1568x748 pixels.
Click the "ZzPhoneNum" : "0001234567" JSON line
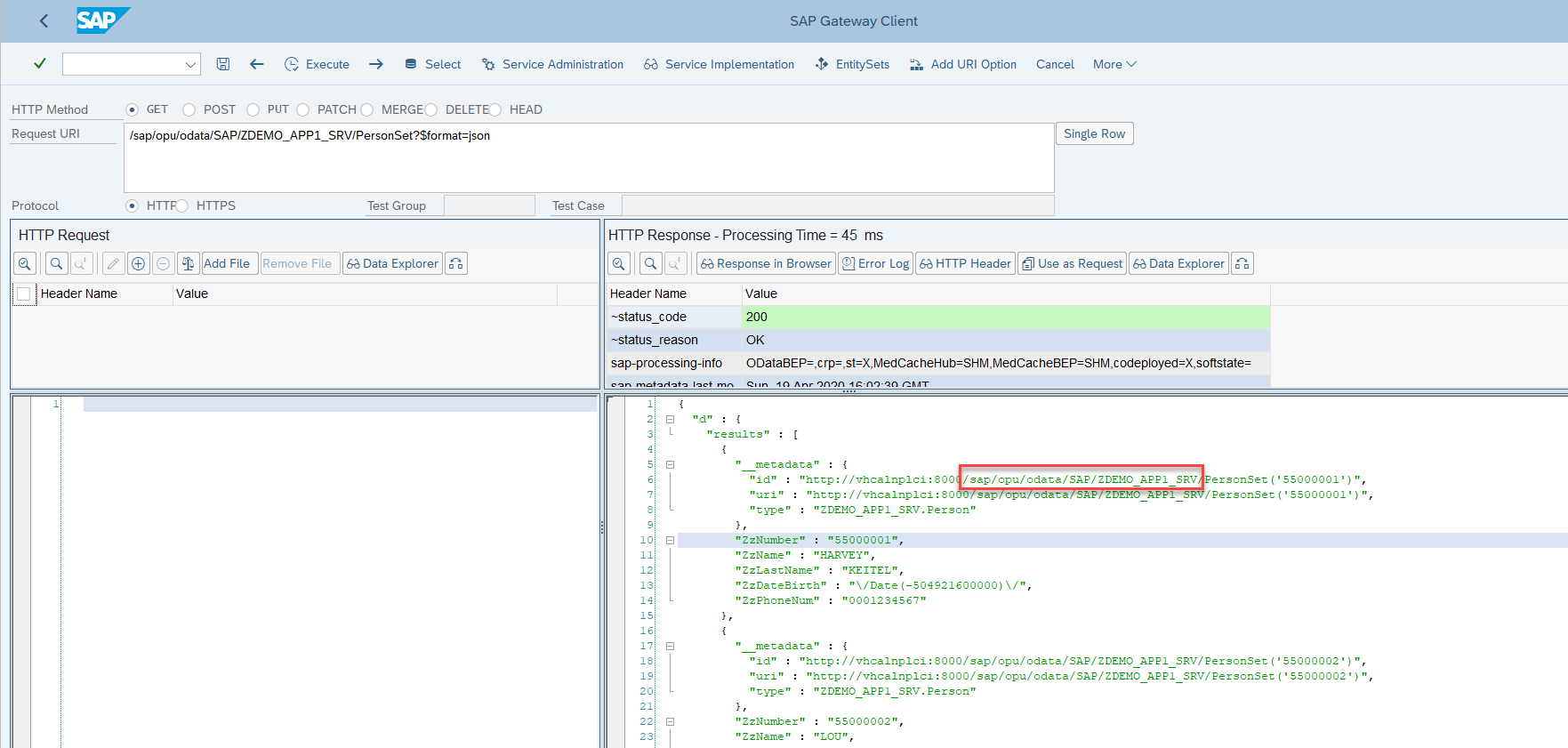point(831,600)
